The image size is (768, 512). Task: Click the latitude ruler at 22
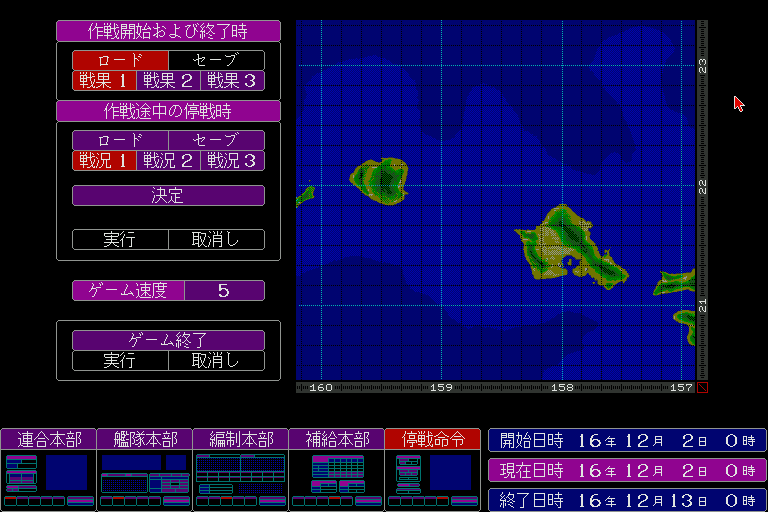702,186
